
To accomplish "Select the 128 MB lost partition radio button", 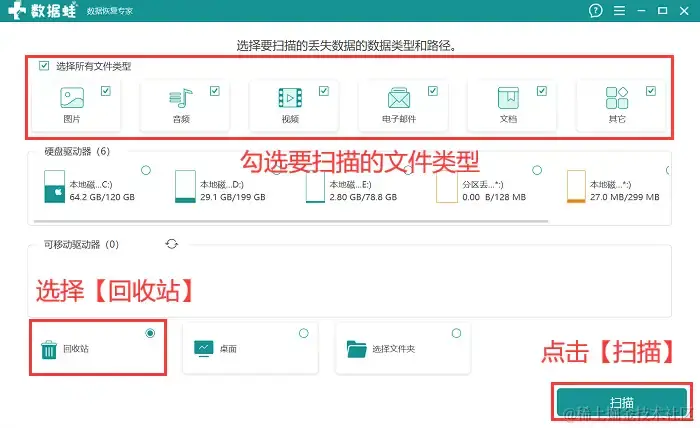I will 537,170.
